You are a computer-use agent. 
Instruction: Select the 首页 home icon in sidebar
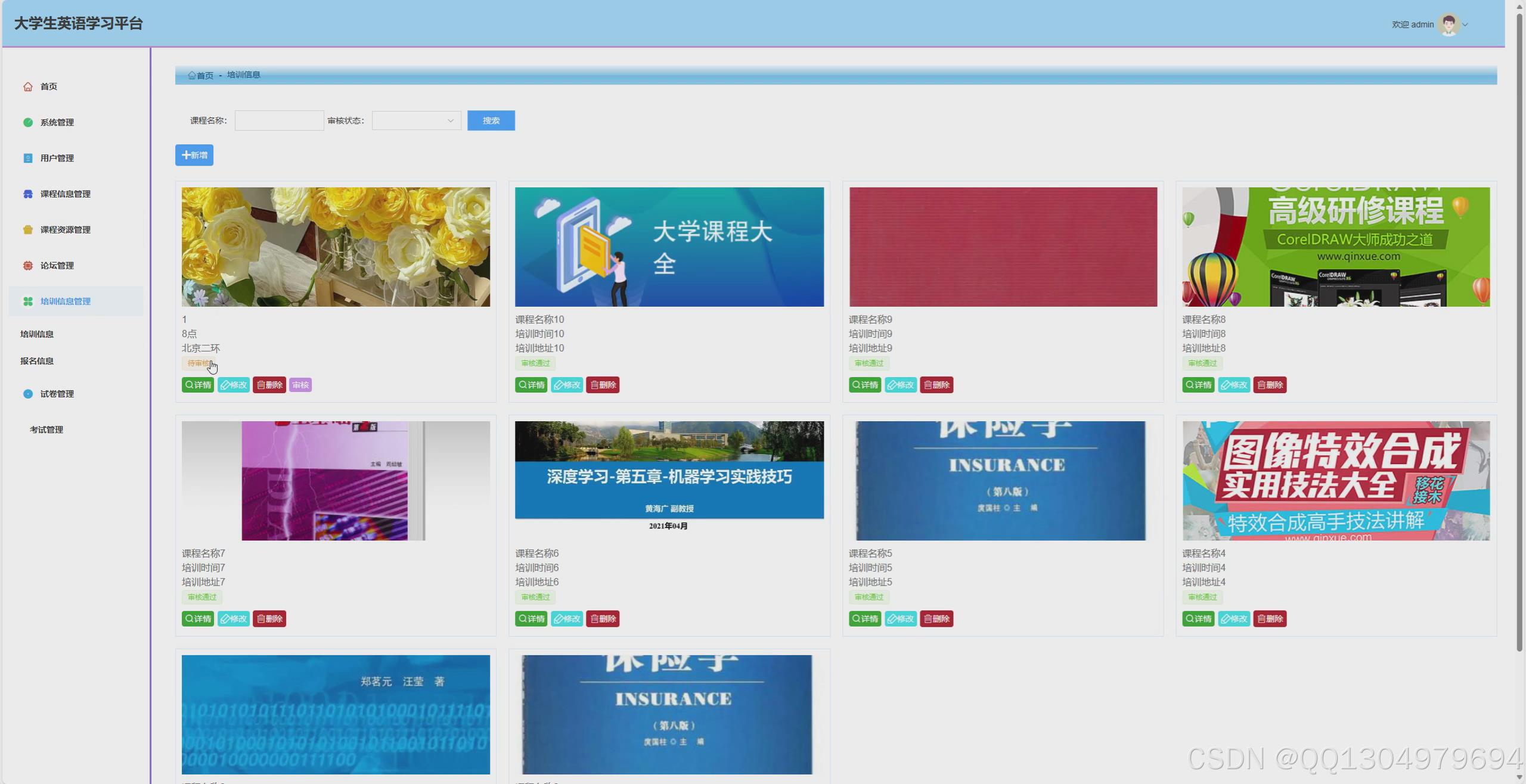click(28, 86)
